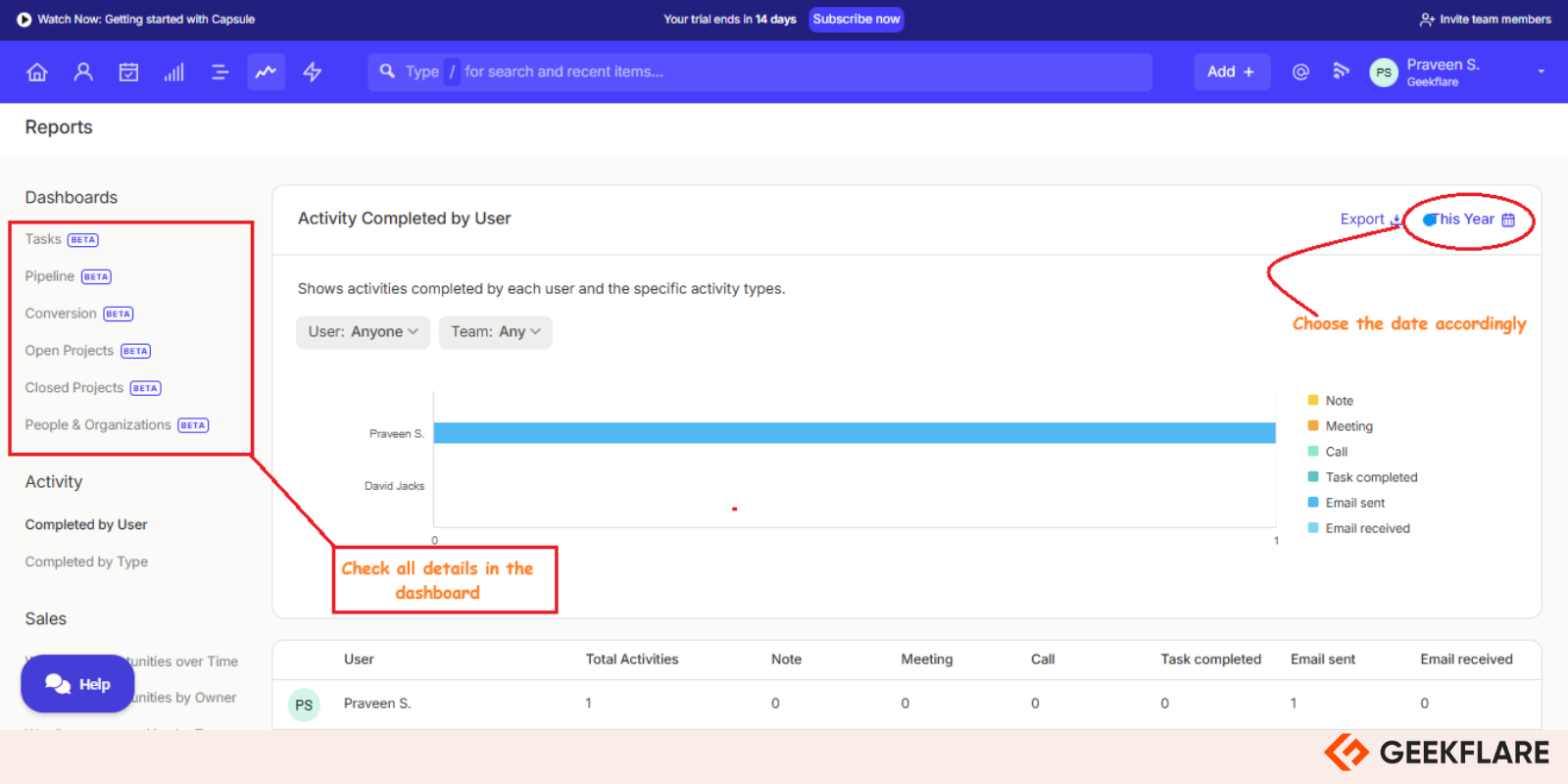This screenshot has width=1568, height=784.
Task: Open People & Organizations dashboard
Action: (x=117, y=425)
